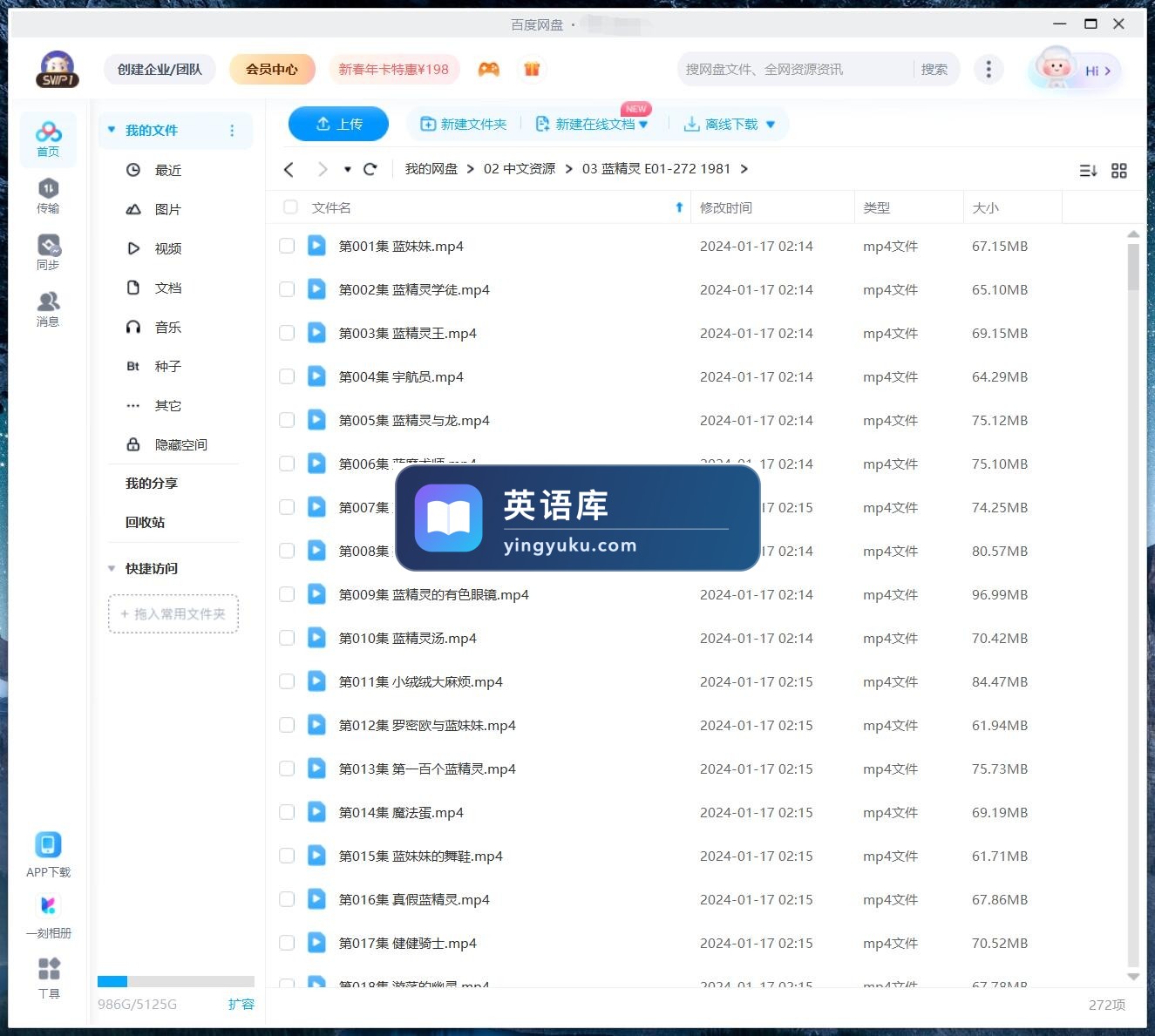Screen dimensions: 1155x1036
Task: Check the box for 第005集 蓝精灵与龙.mp4
Action: (287, 420)
